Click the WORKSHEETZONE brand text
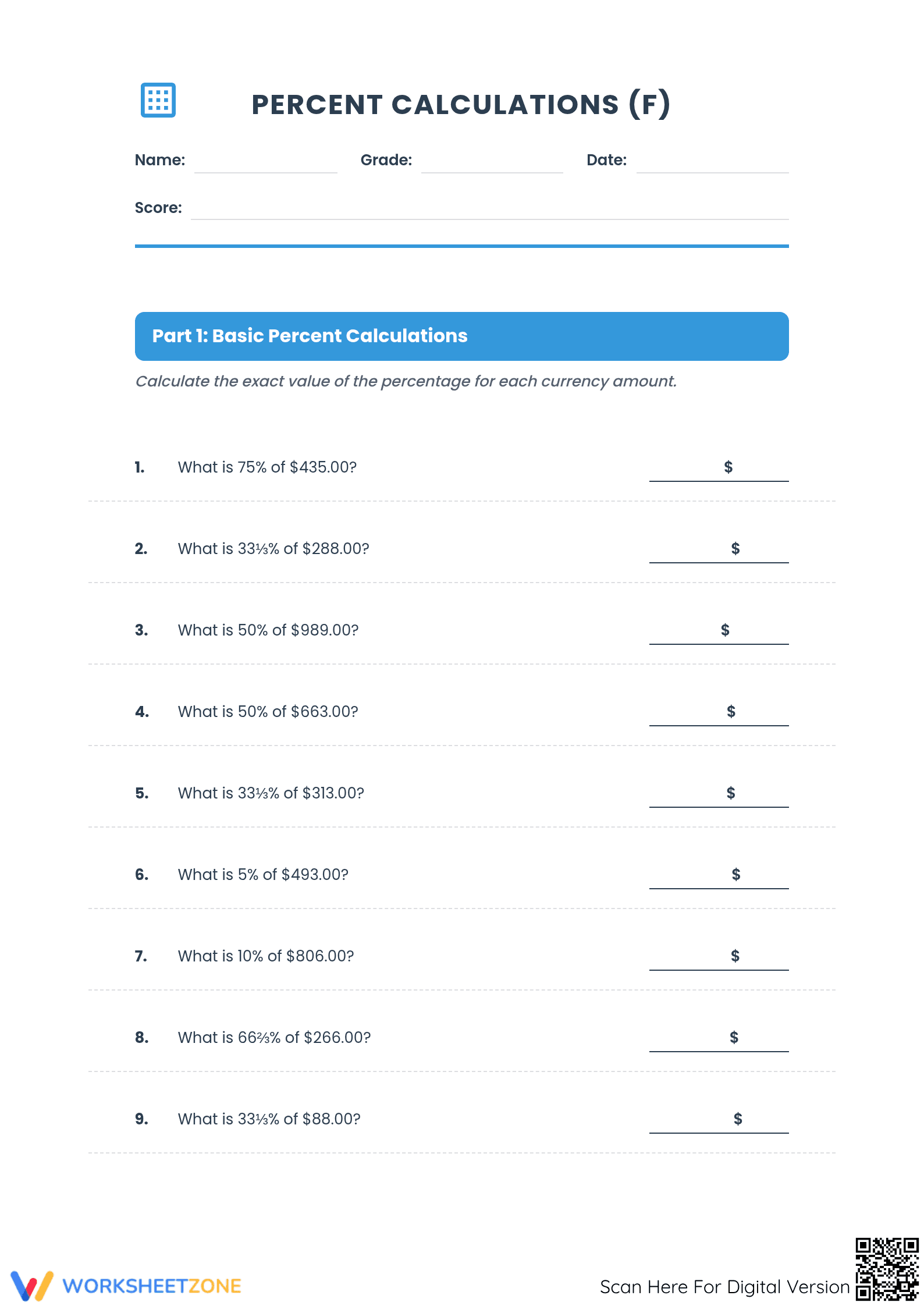924x1306 pixels. tap(152, 1286)
